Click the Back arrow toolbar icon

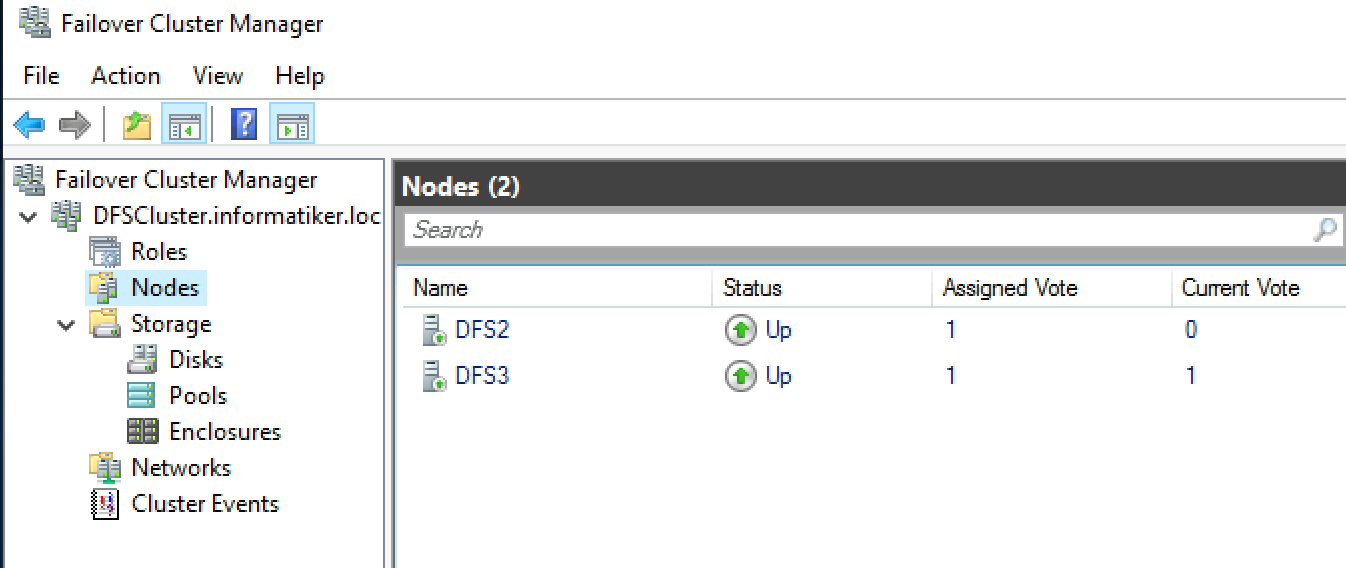(x=29, y=125)
